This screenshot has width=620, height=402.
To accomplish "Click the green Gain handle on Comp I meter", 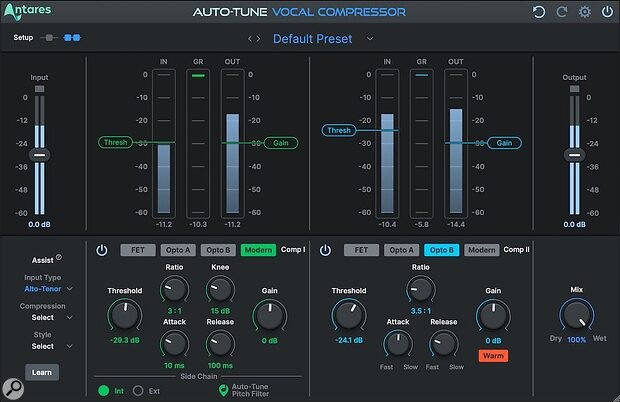I will coord(281,143).
